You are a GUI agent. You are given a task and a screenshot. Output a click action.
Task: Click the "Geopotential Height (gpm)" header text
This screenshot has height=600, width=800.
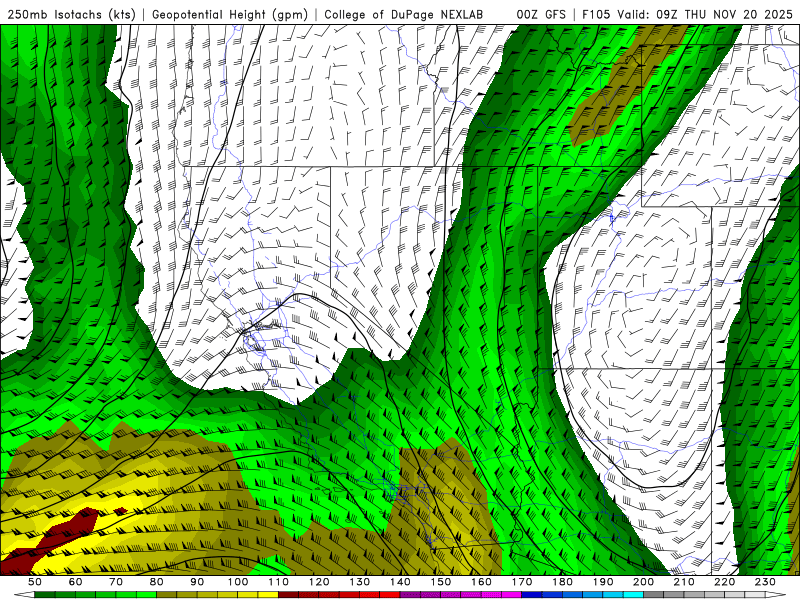click(230, 14)
